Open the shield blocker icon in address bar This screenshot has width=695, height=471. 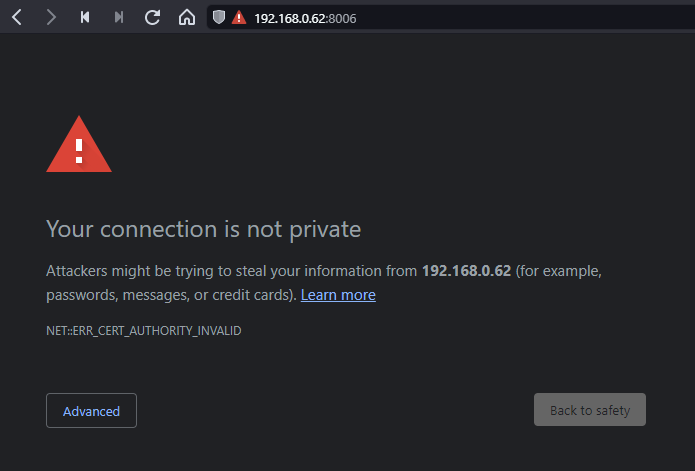pyautogui.click(x=220, y=18)
